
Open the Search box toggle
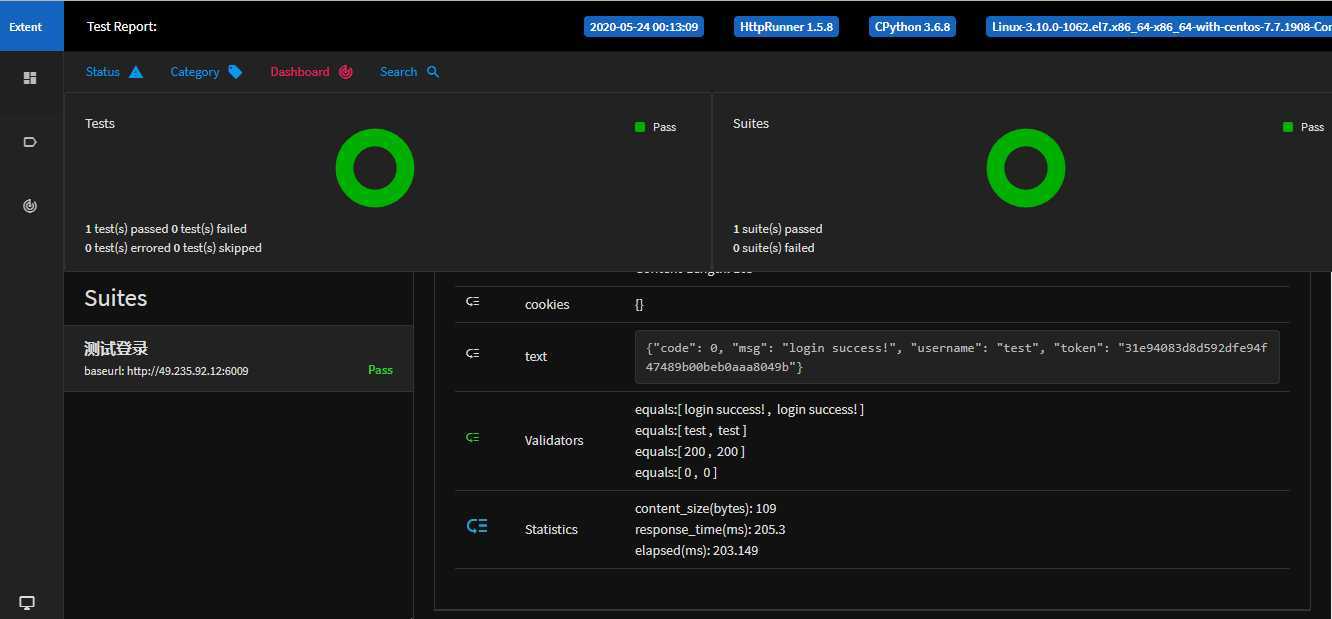[x=410, y=72]
